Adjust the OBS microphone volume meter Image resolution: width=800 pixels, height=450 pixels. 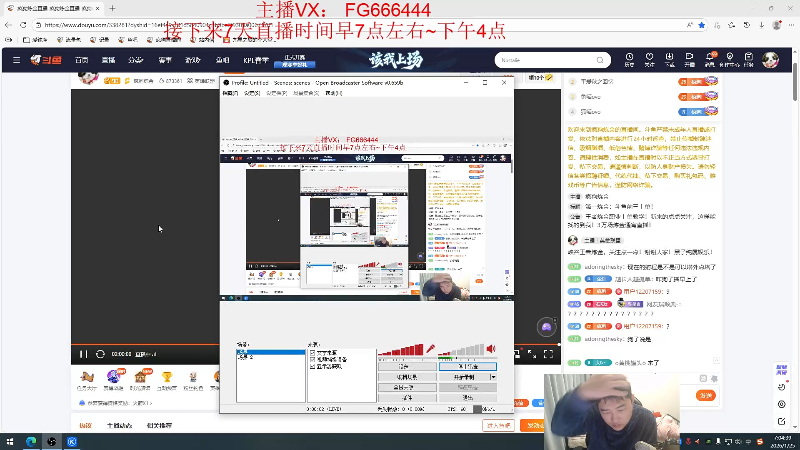coord(401,349)
